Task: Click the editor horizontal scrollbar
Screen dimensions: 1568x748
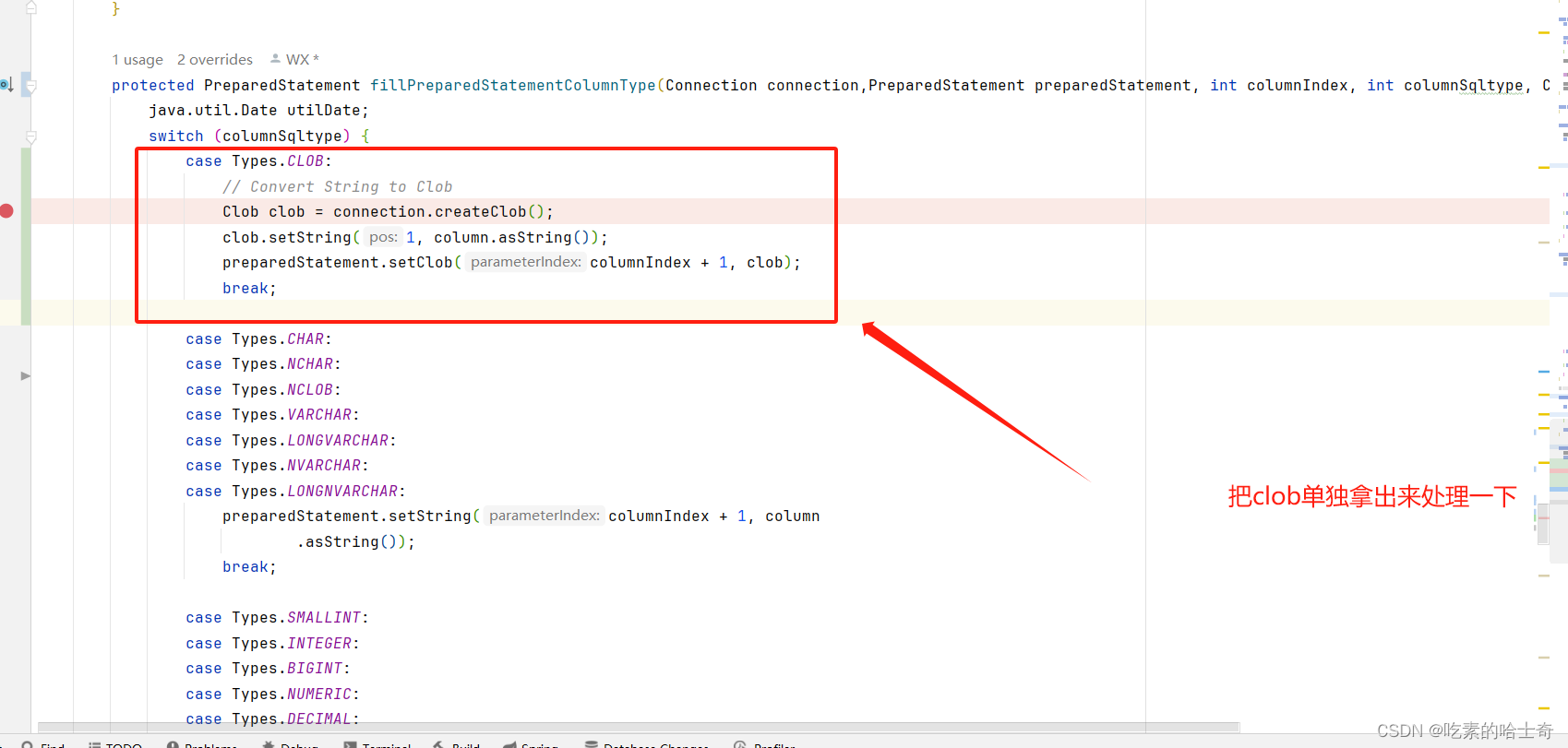Action: [x=638, y=728]
